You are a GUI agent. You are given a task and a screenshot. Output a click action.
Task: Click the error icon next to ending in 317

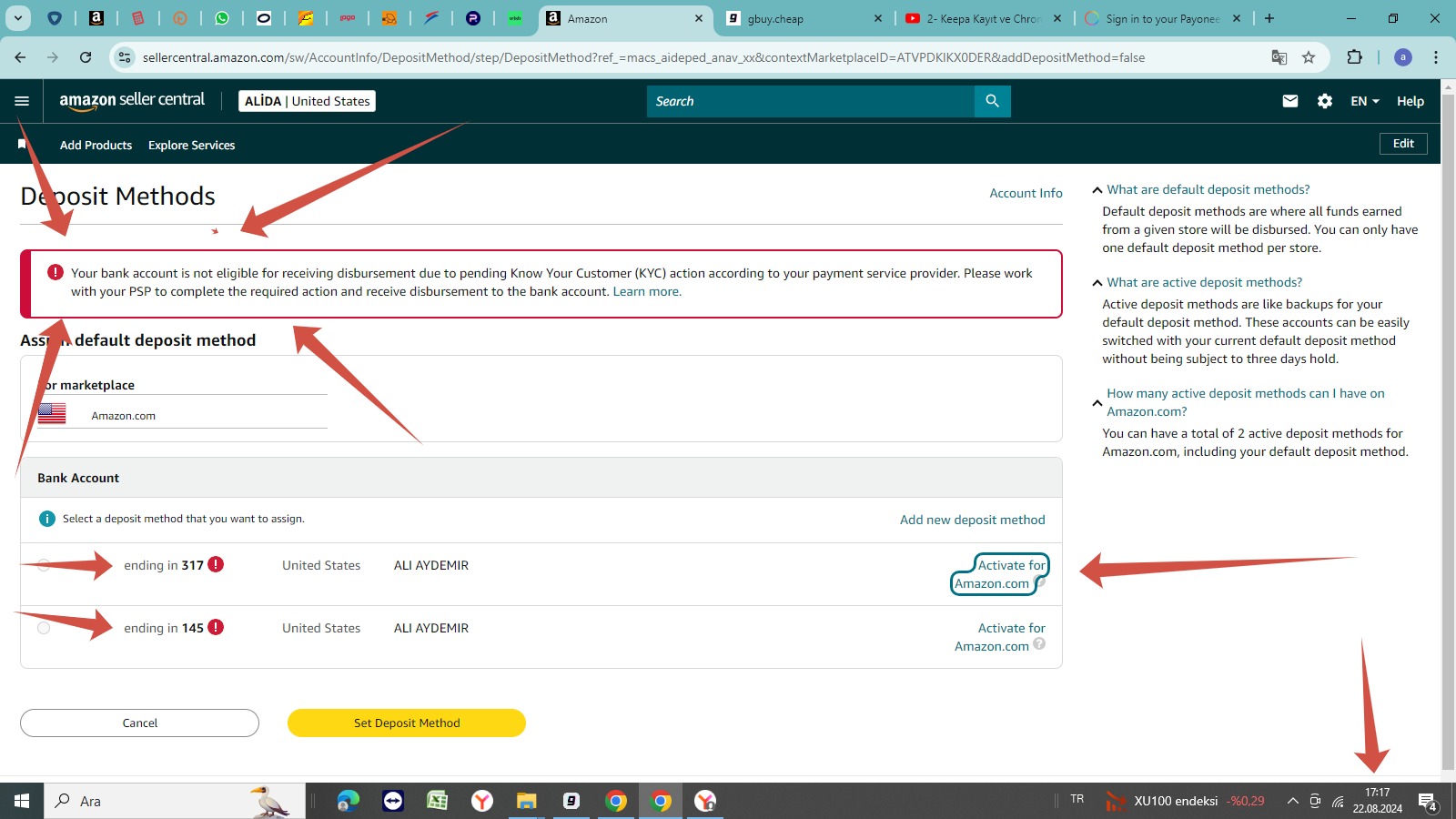pos(216,564)
